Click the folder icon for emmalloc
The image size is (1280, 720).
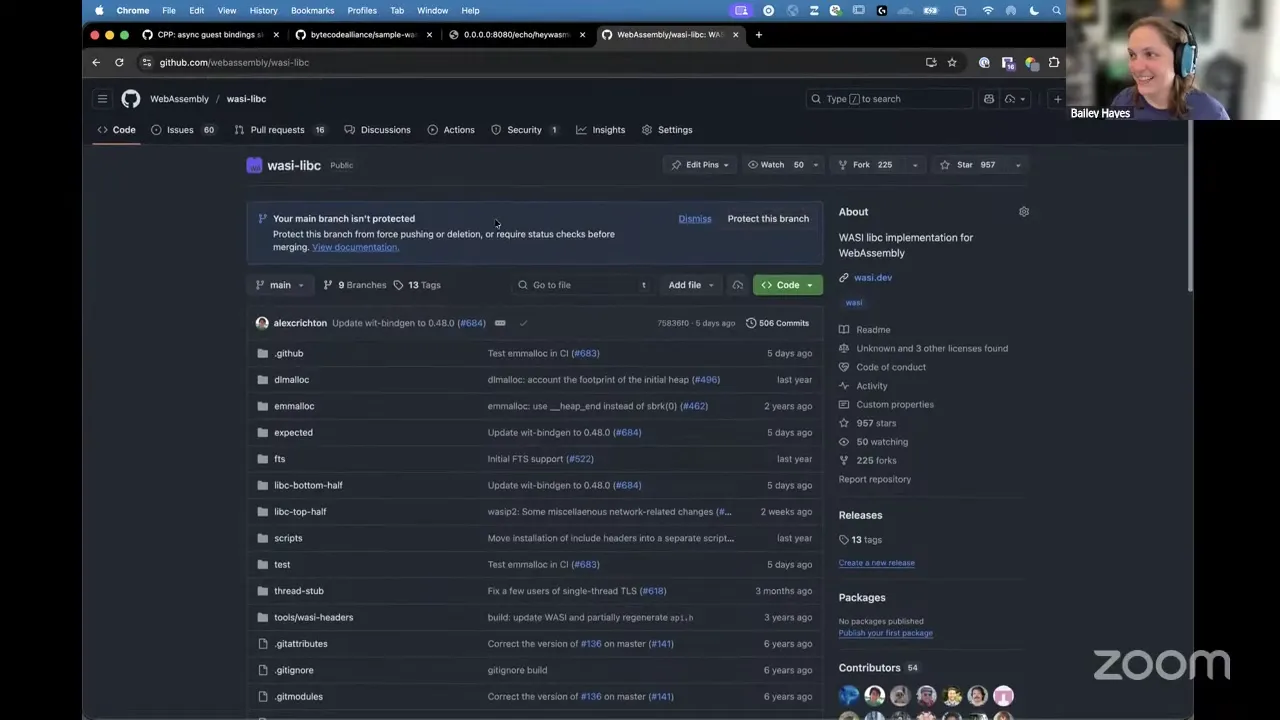click(263, 406)
